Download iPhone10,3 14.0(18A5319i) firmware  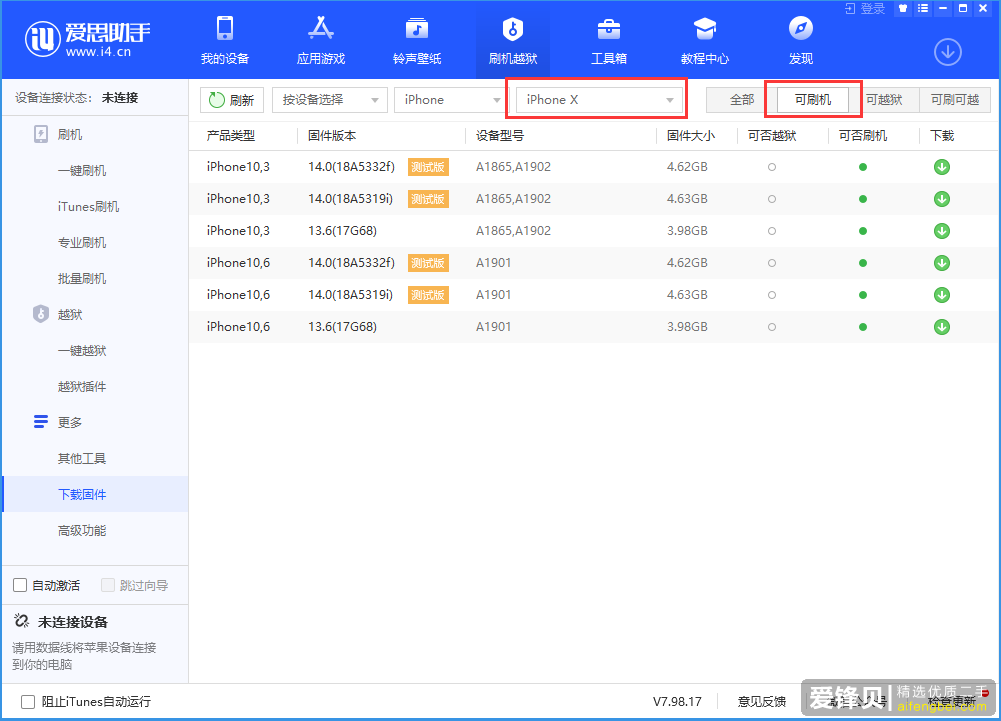click(x=942, y=199)
